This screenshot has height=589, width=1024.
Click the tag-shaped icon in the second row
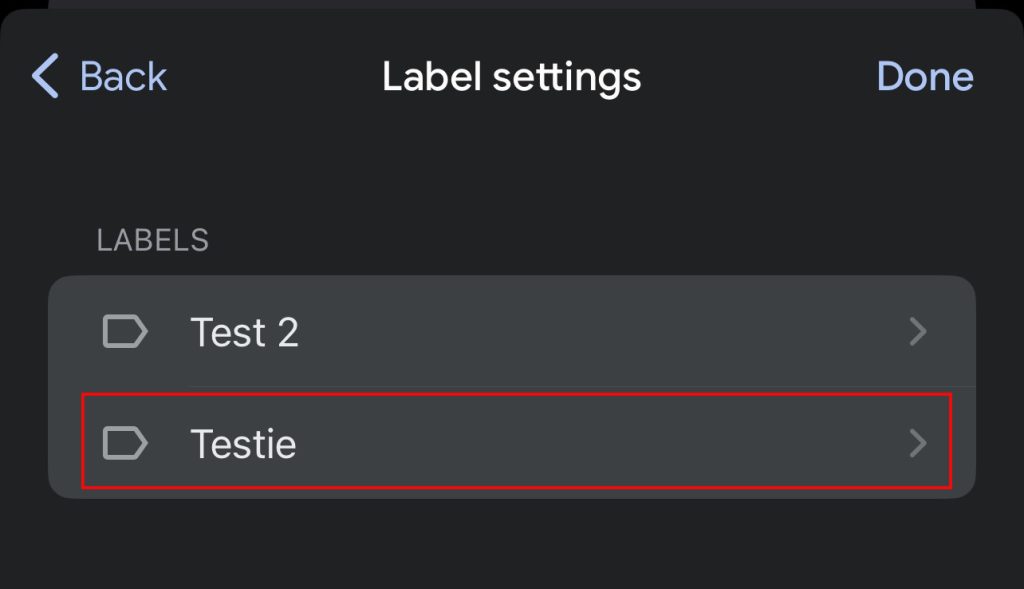124,443
